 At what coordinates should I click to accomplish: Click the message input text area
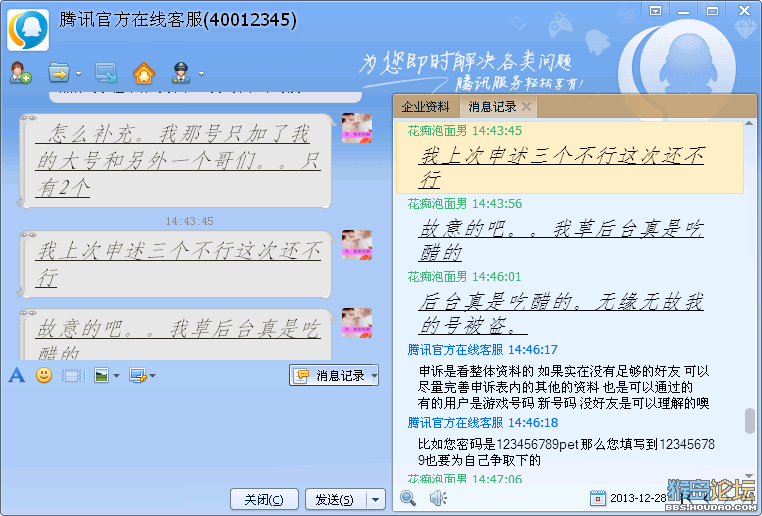194,435
